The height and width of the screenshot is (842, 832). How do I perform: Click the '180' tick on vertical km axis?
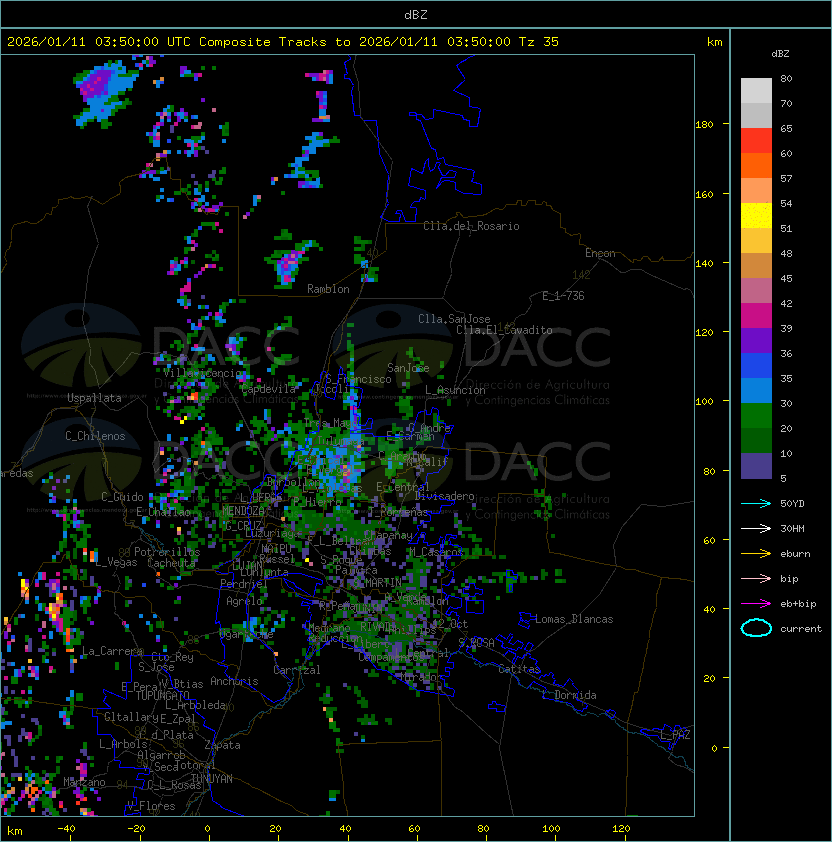704,125
